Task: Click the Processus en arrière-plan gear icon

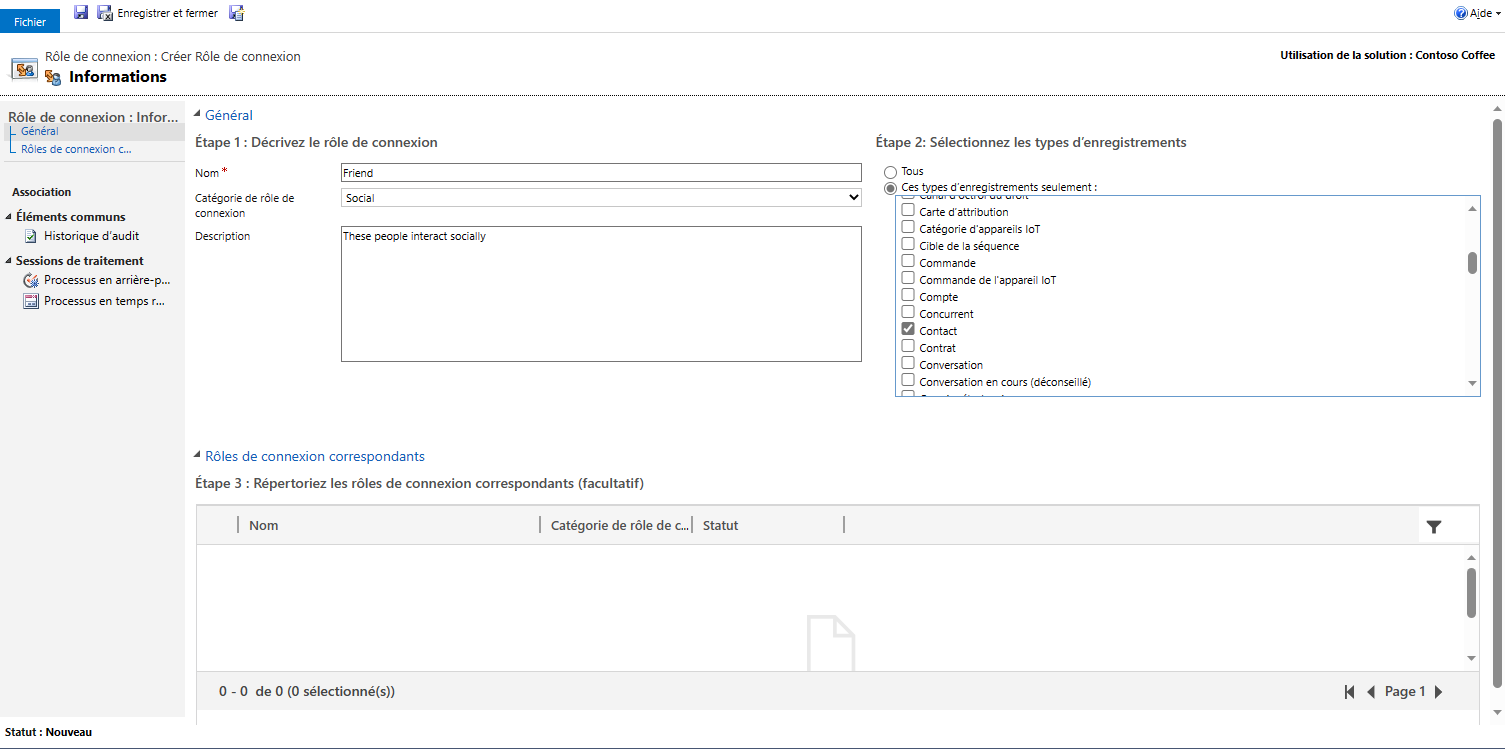Action: coord(31,280)
